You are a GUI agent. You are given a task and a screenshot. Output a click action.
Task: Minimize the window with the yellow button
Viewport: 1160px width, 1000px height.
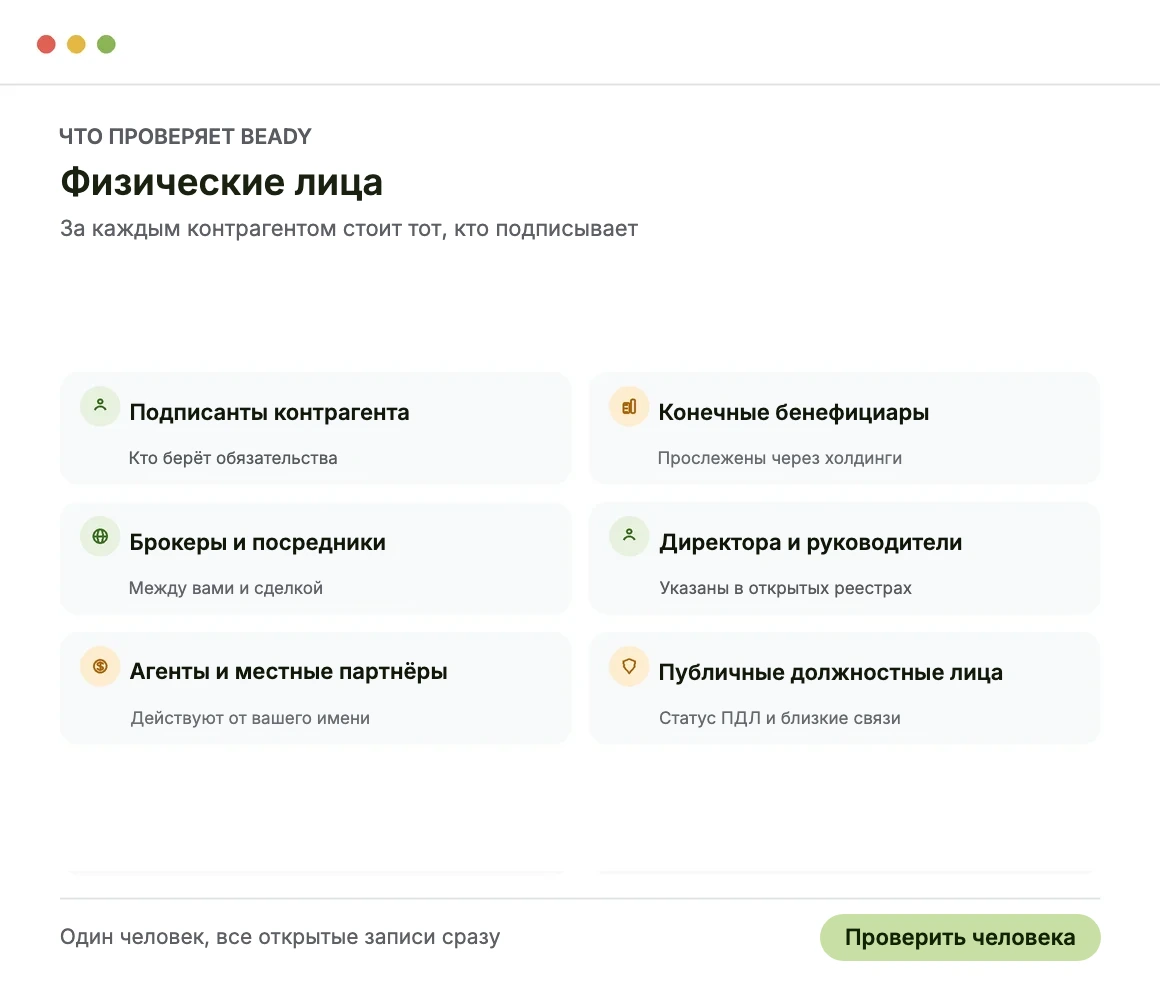(x=76, y=44)
